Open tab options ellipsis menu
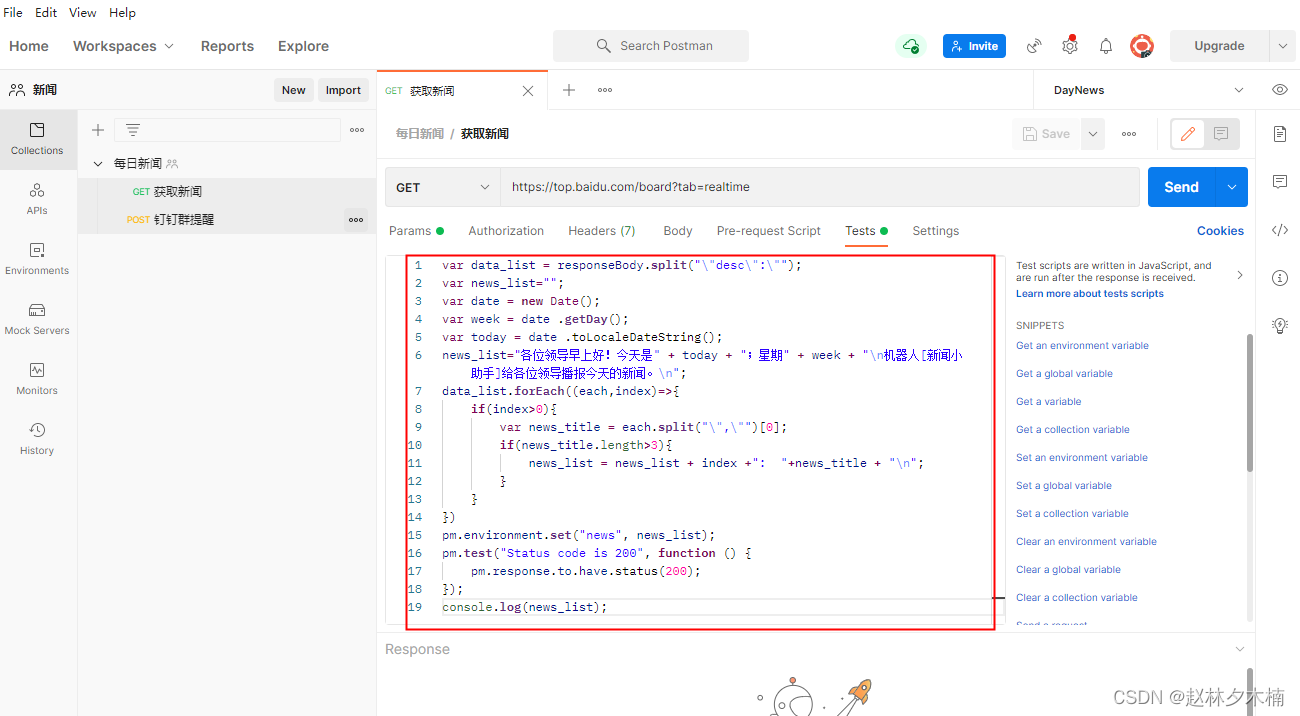The width and height of the screenshot is (1300, 716). [605, 90]
